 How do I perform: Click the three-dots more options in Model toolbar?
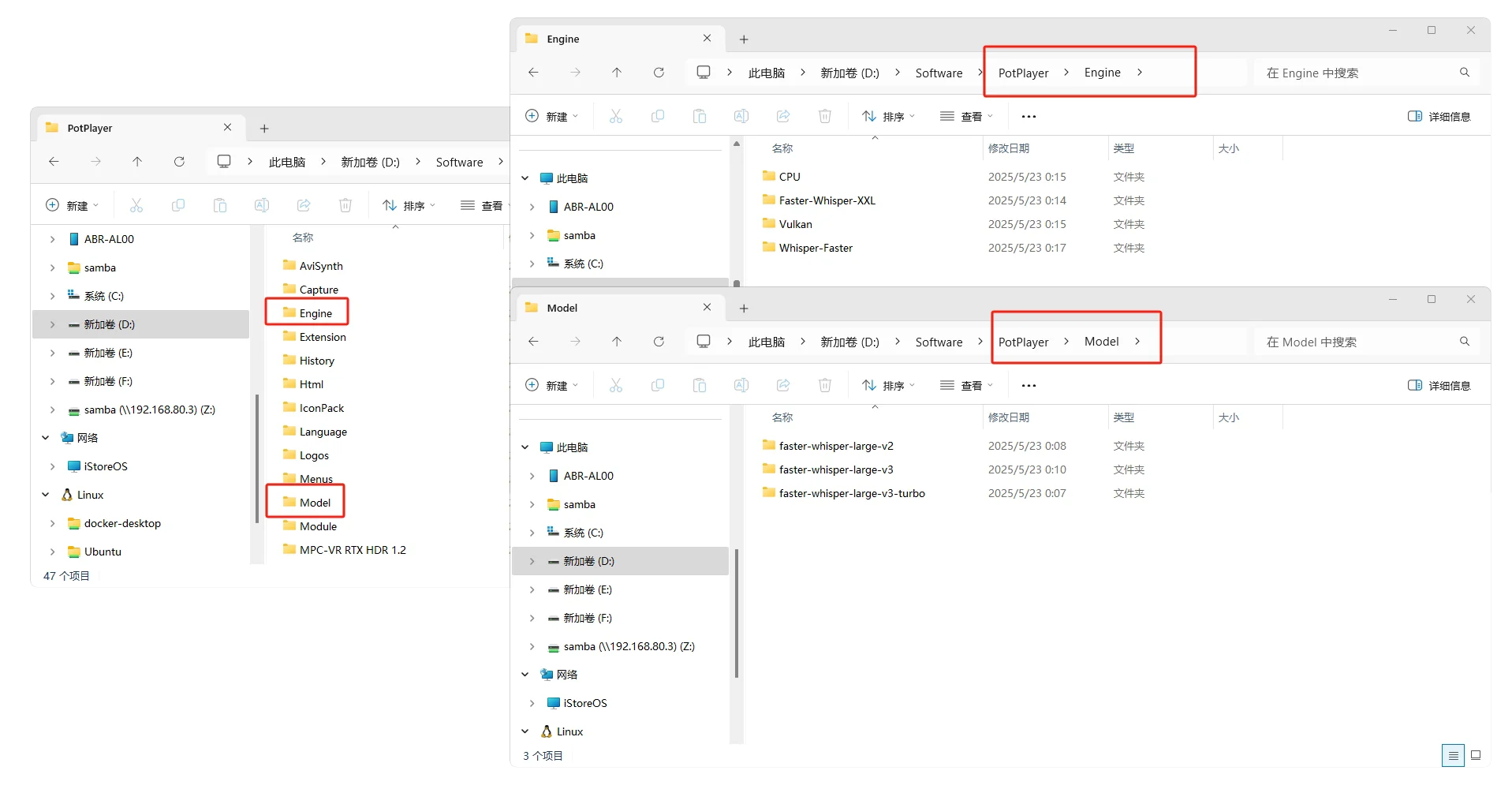tap(1029, 386)
